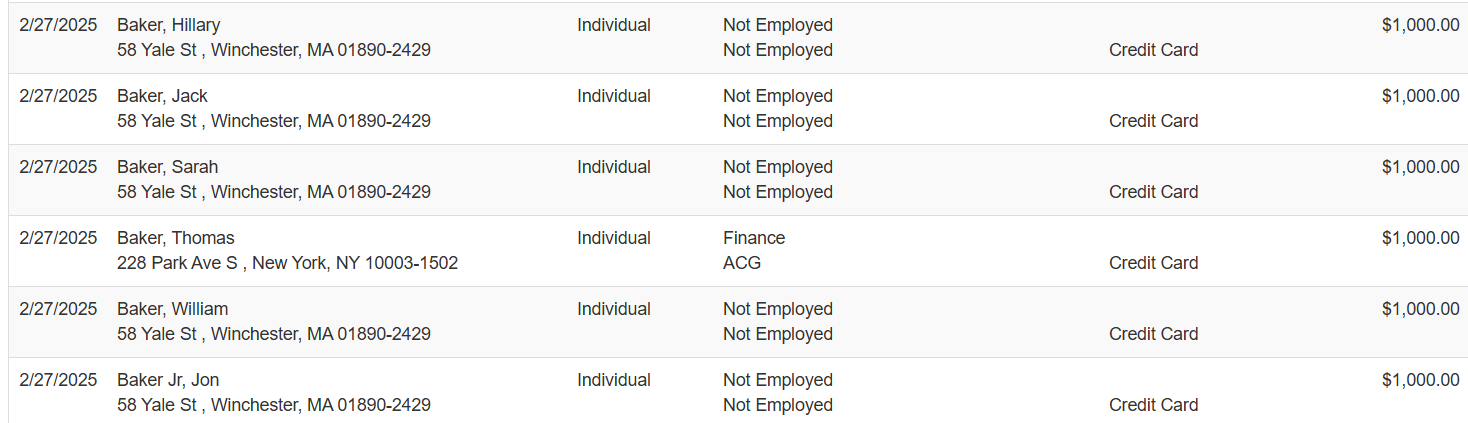The image size is (1468, 423).
Task: Click the date in Sarah Baker's row
Action: click(58, 167)
